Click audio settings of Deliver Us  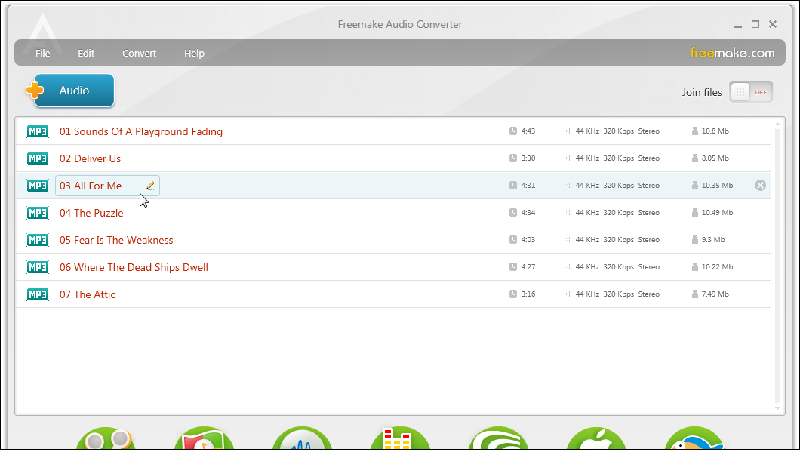point(612,158)
